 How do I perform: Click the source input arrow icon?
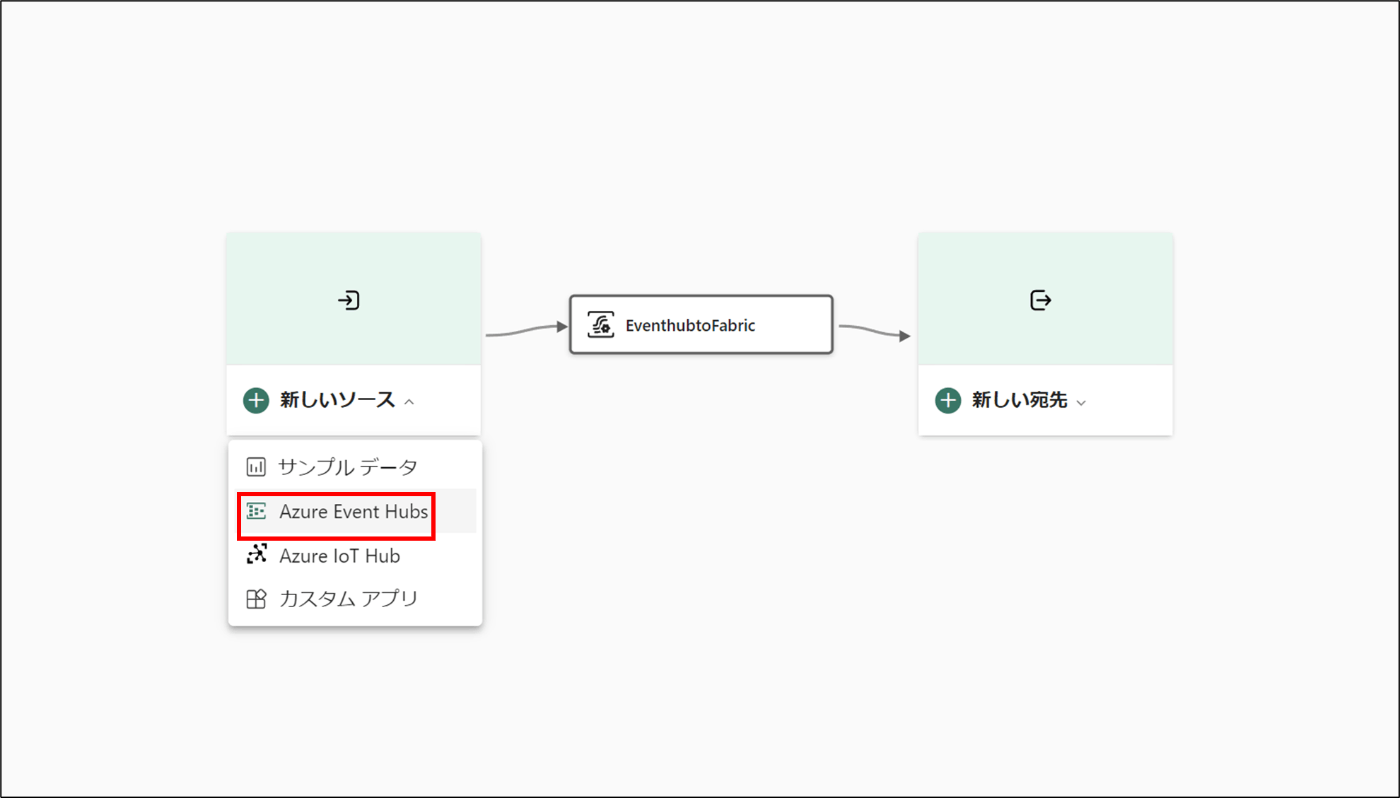(348, 300)
